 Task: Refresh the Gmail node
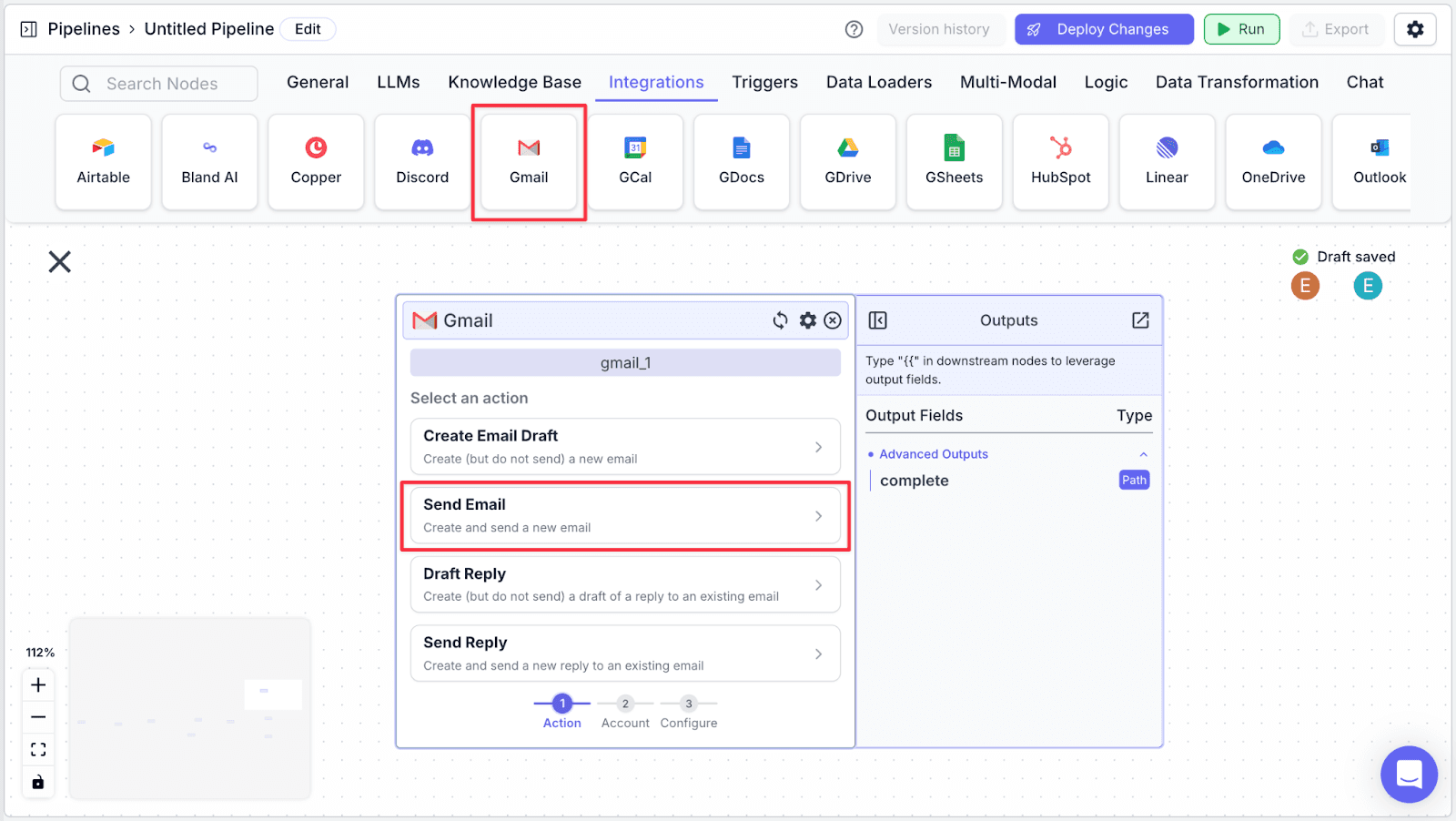(781, 320)
